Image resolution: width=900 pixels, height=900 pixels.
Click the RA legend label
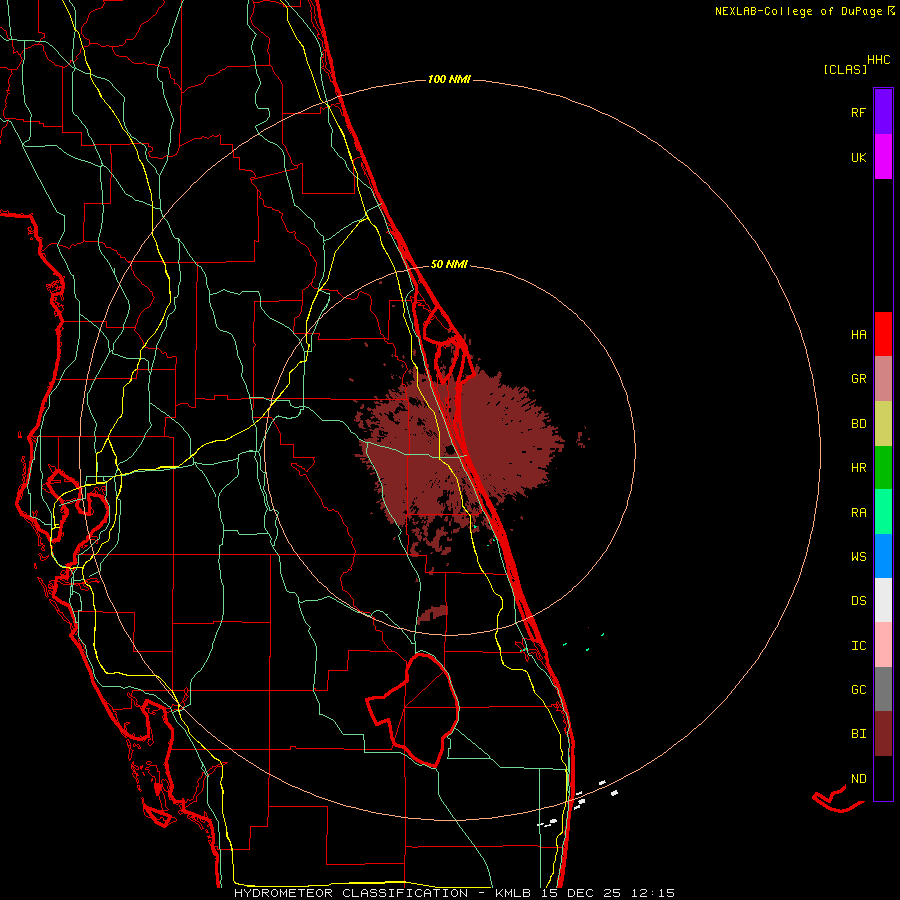tap(858, 513)
